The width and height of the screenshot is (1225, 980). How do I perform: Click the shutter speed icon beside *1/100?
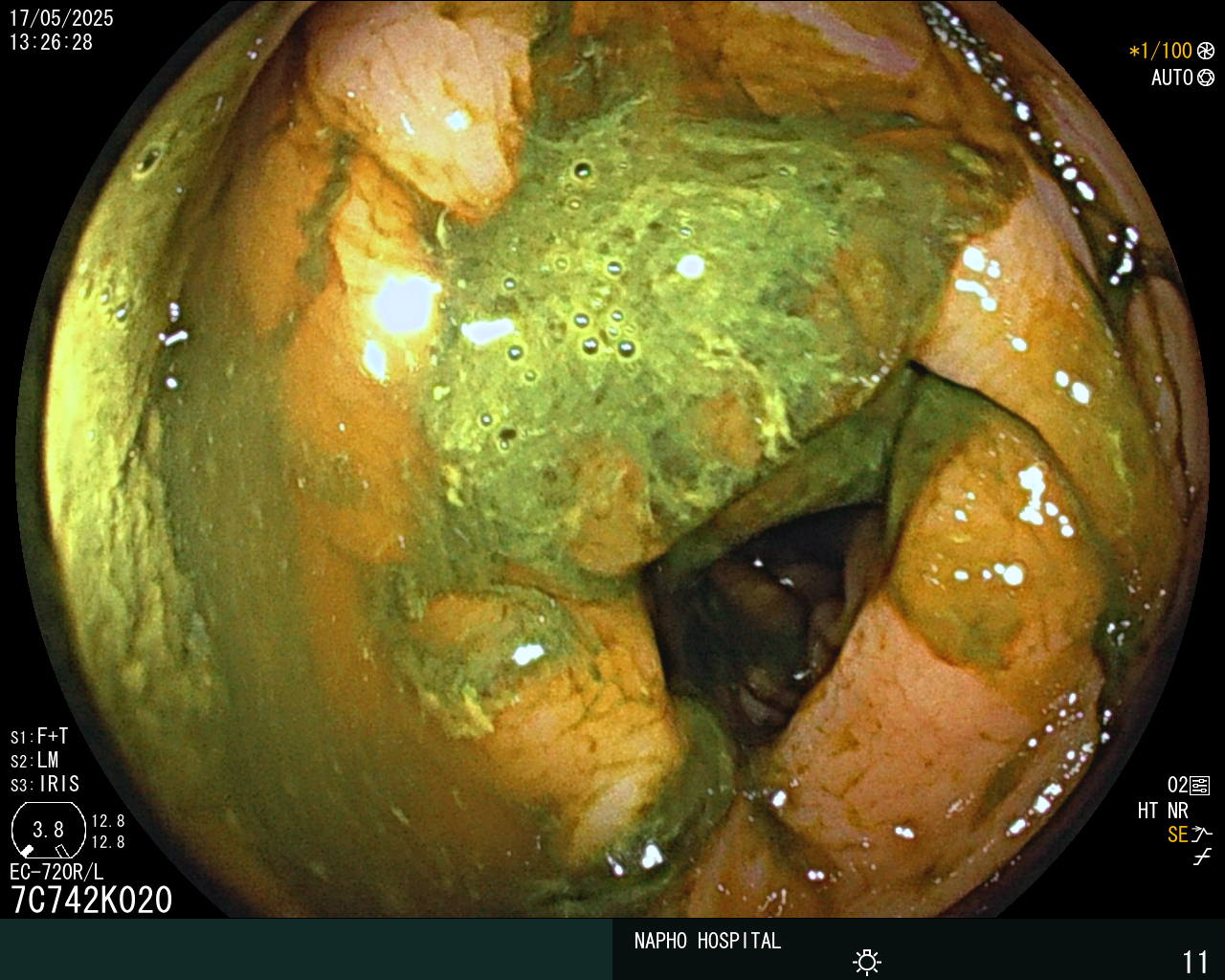pos(1206,51)
